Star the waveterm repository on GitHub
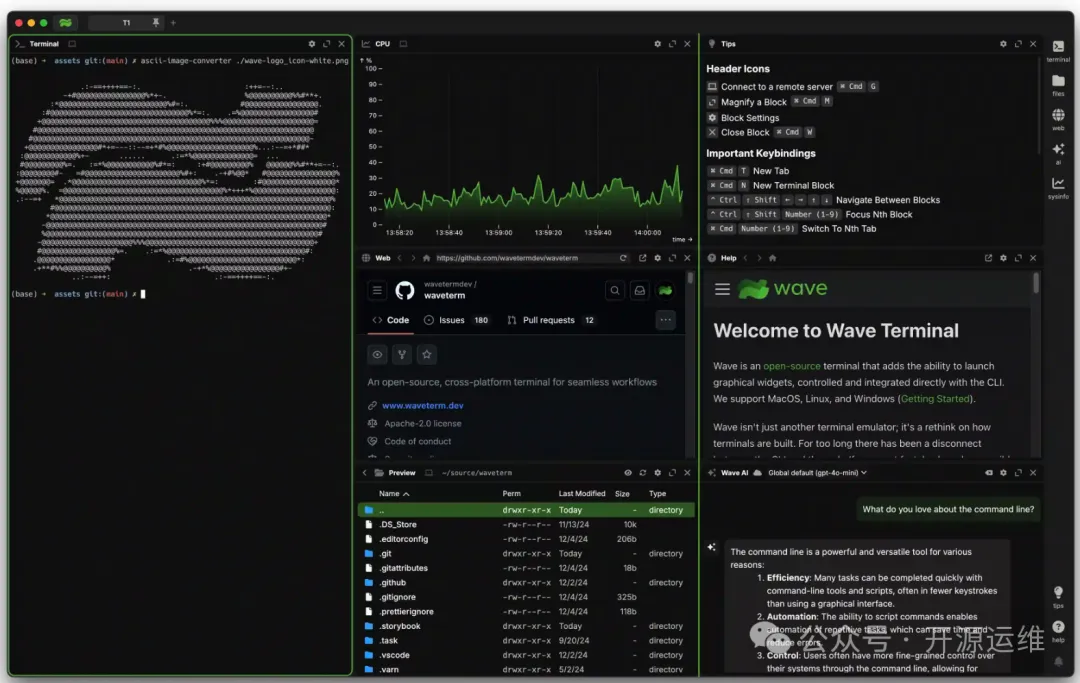 (x=427, y=354)
